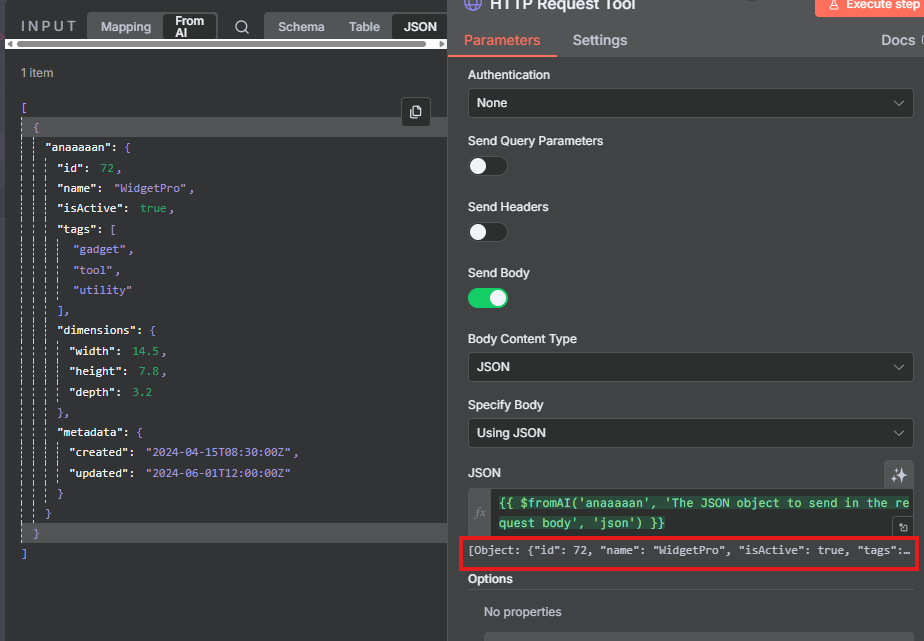The width and height of the screenshot is (924, 641).
Task: Toggle Send Query Parameters switch
Action: point(488,166)
